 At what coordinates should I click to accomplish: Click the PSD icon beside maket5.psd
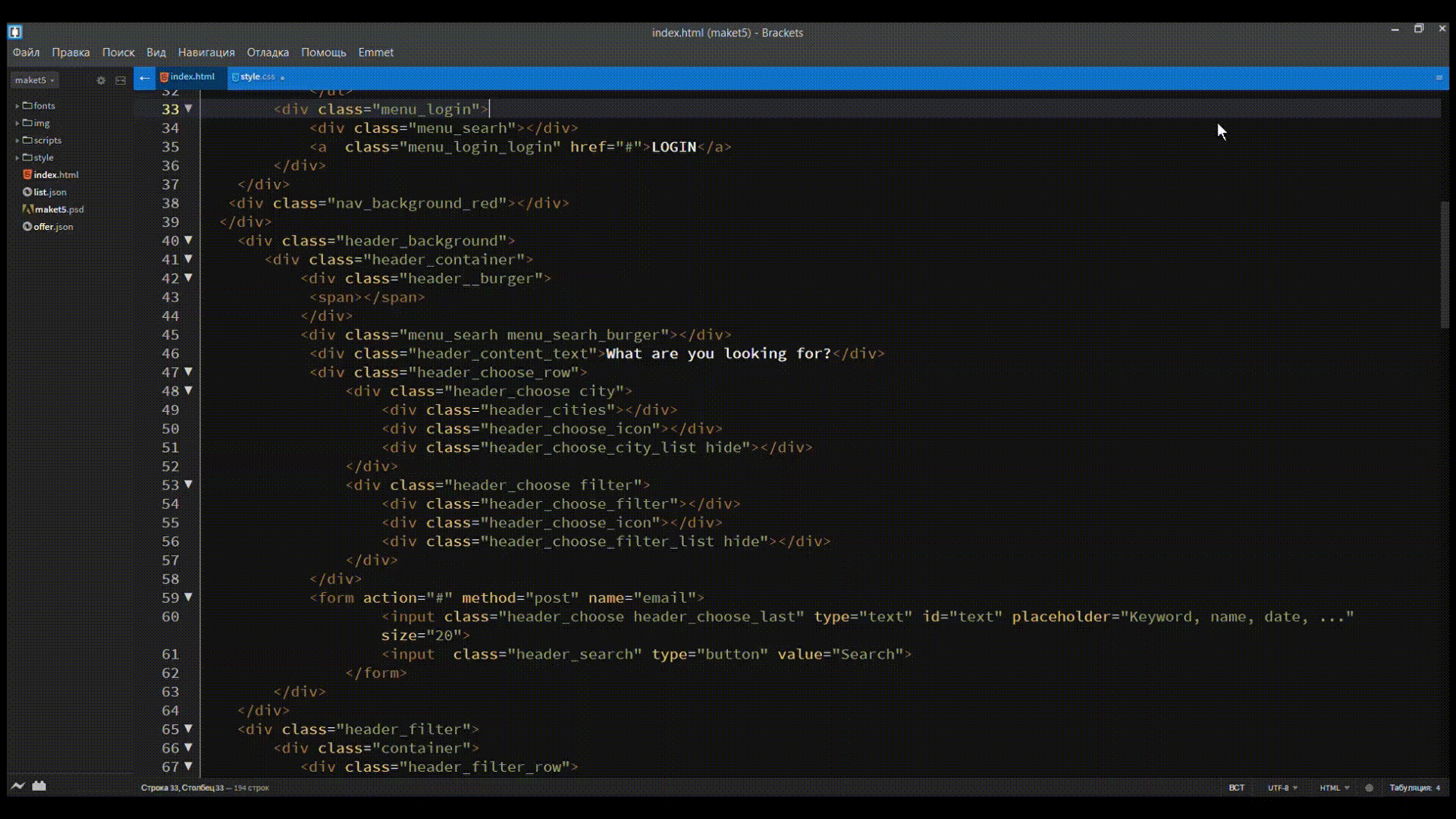tap(27, 209)
